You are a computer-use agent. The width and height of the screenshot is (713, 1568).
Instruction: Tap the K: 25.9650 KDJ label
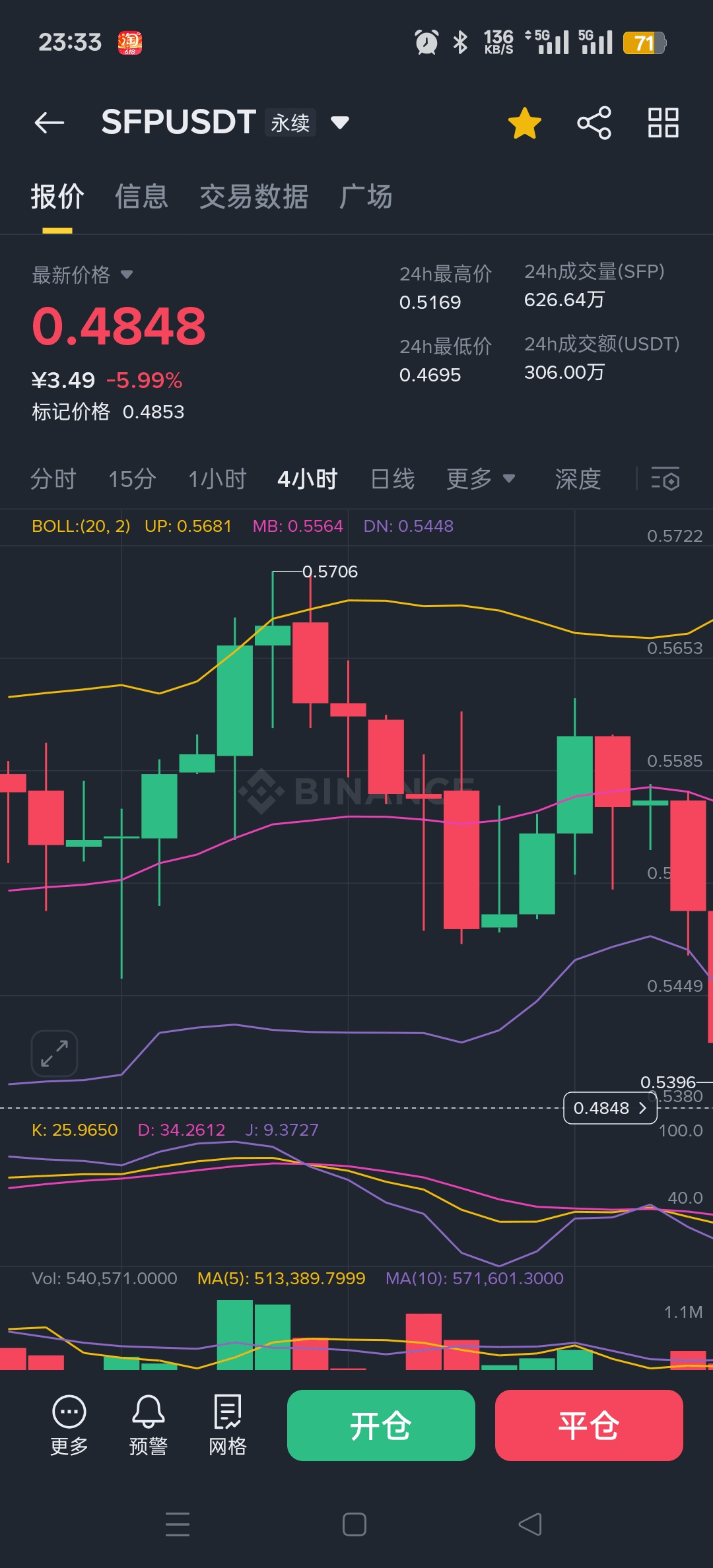pyautogui.click(x=75, y=1130)
